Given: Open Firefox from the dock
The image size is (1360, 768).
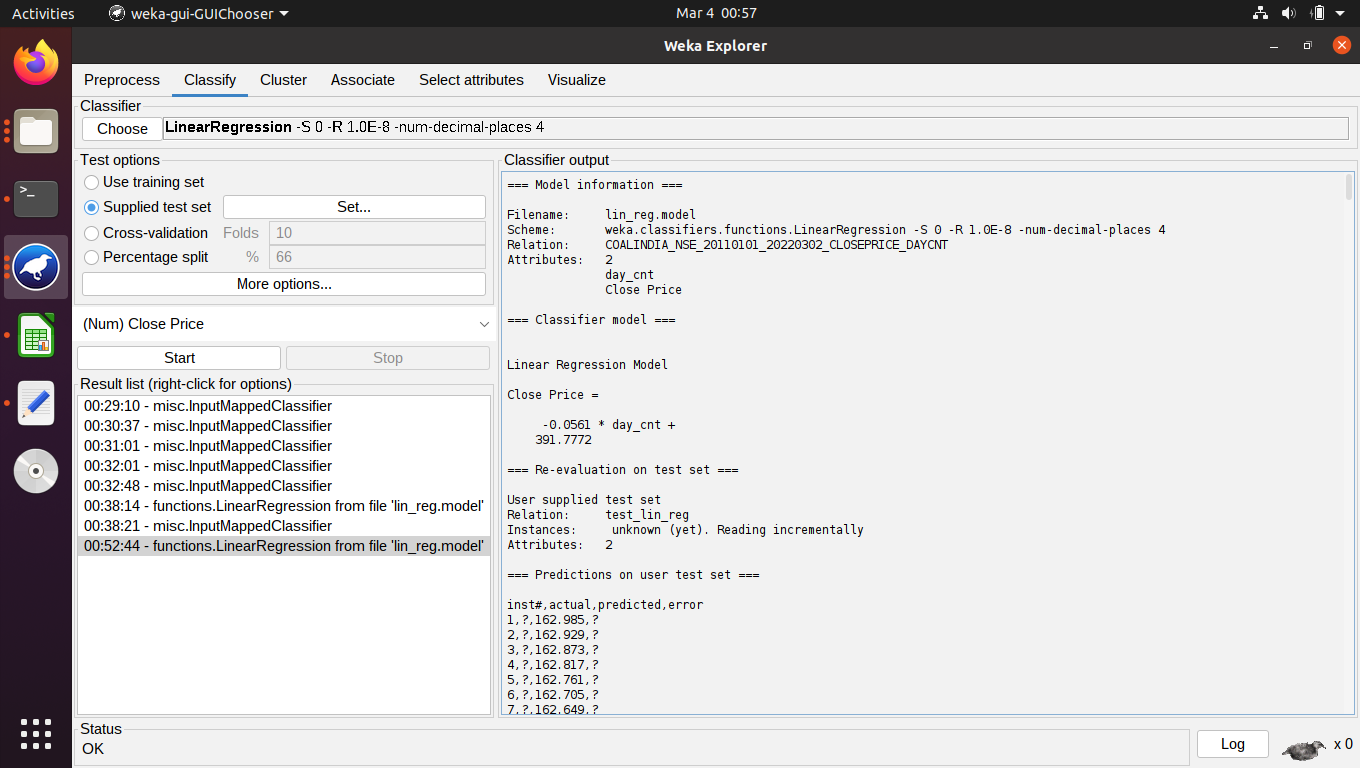Looking at the screenshot, I should pos(36,63).
